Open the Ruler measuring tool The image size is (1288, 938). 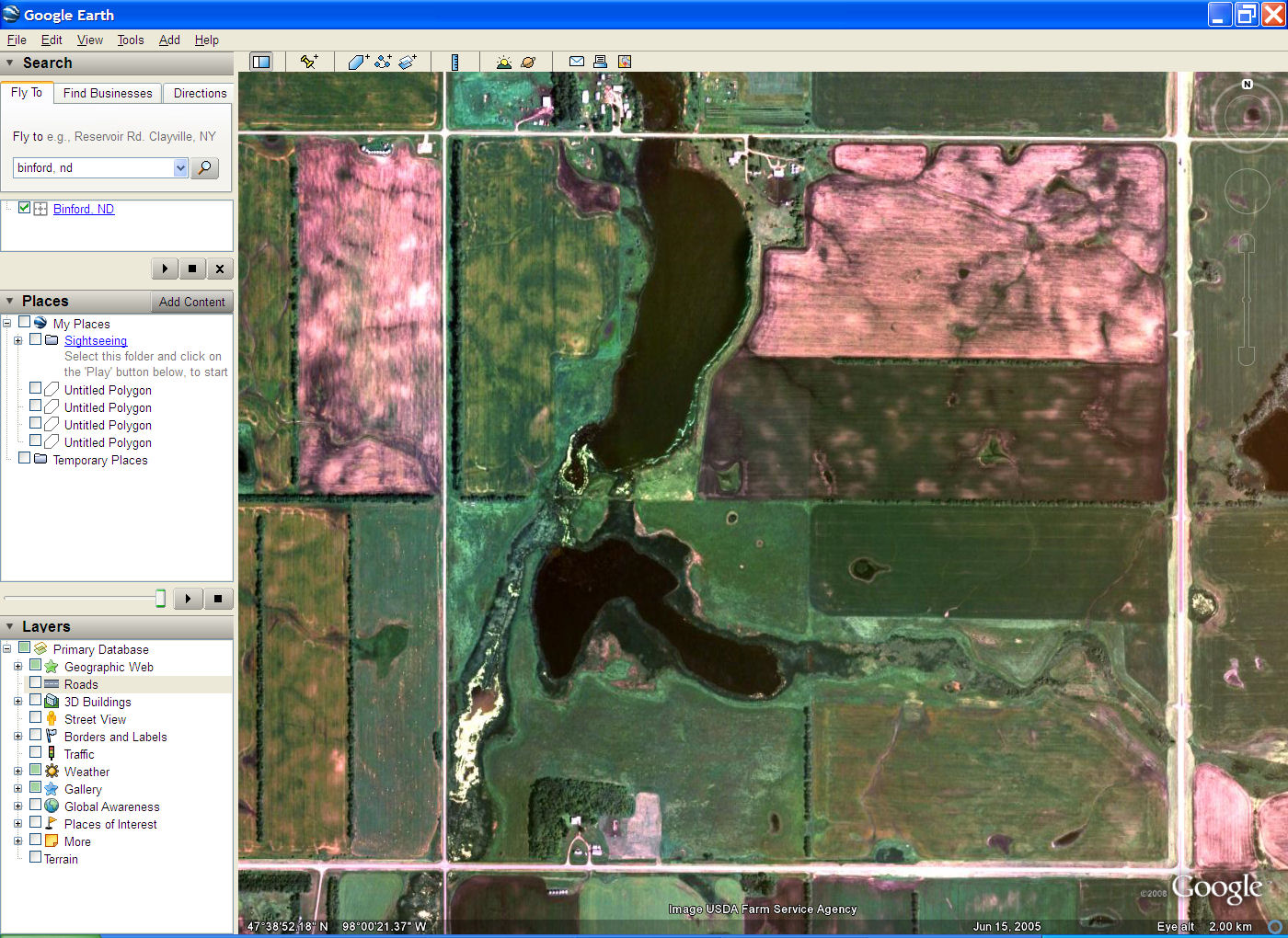[454, 62]
